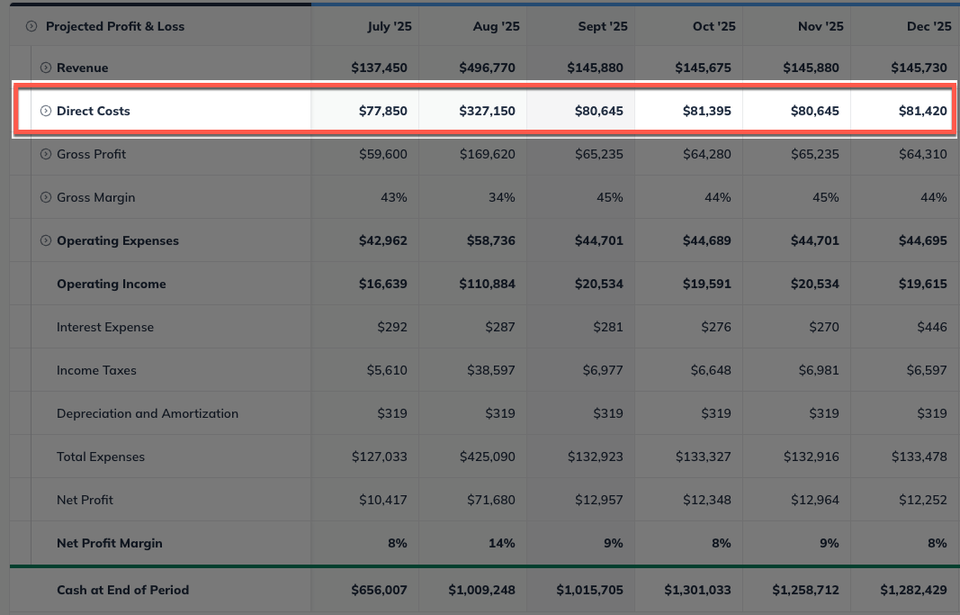Click Total Expenses value $127,033
This screenshot has width=960, height=615.
(x=380, y=457)
